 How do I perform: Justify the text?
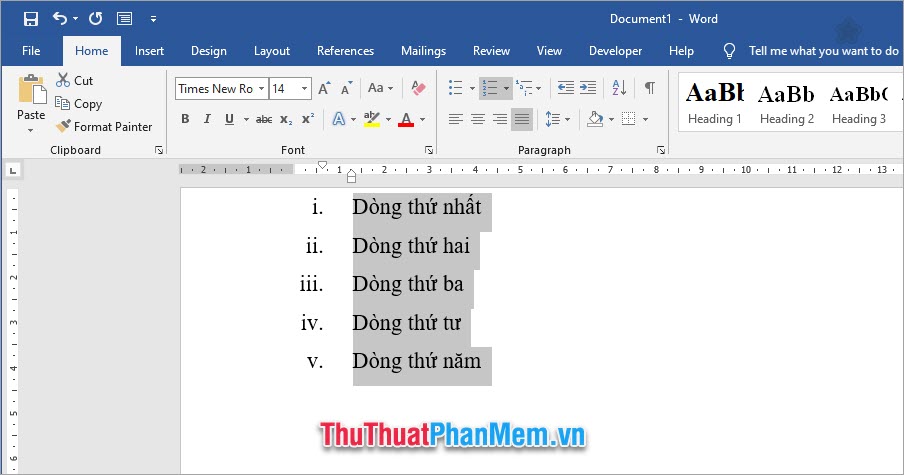point(522,119)
